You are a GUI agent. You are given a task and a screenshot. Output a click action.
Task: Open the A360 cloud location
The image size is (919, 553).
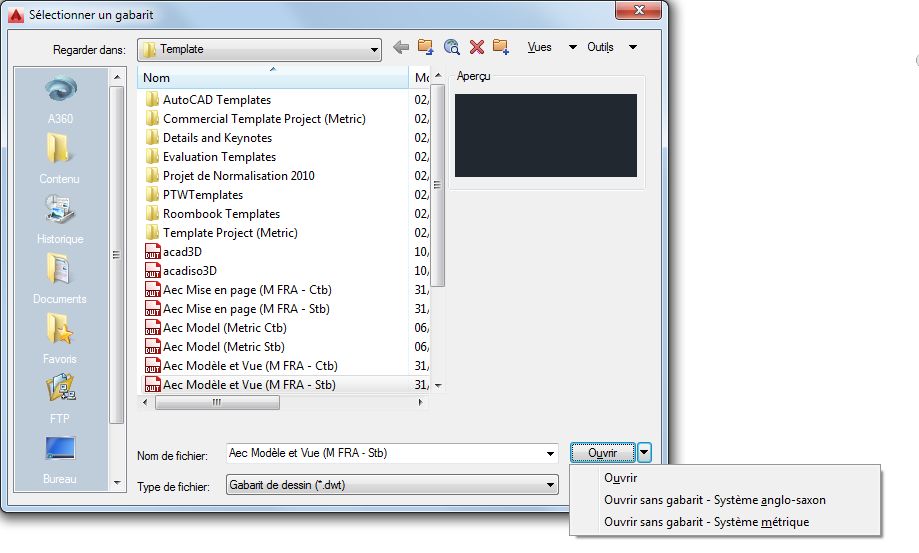(60, 100)
